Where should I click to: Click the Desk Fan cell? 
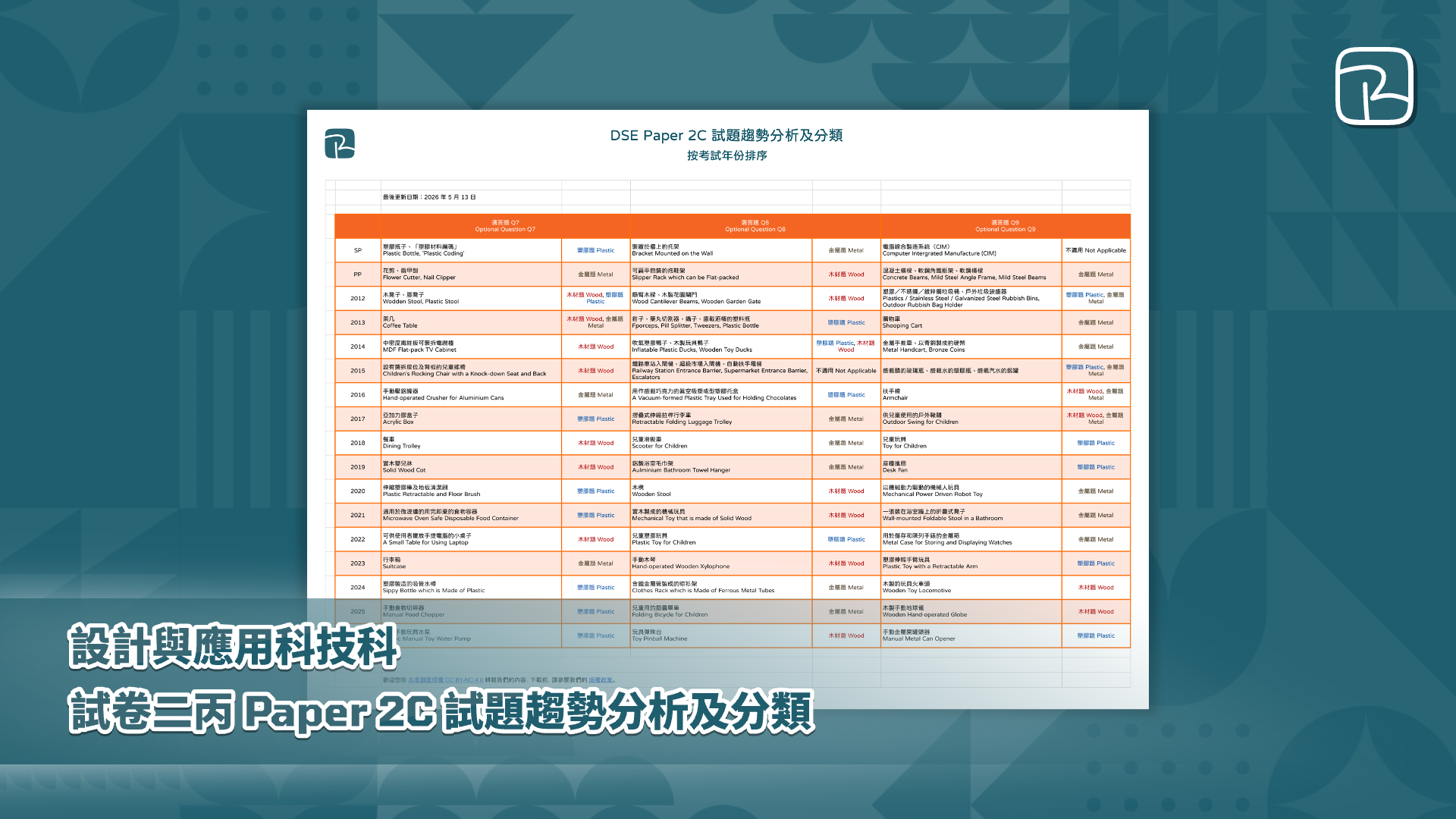point(971,467)
